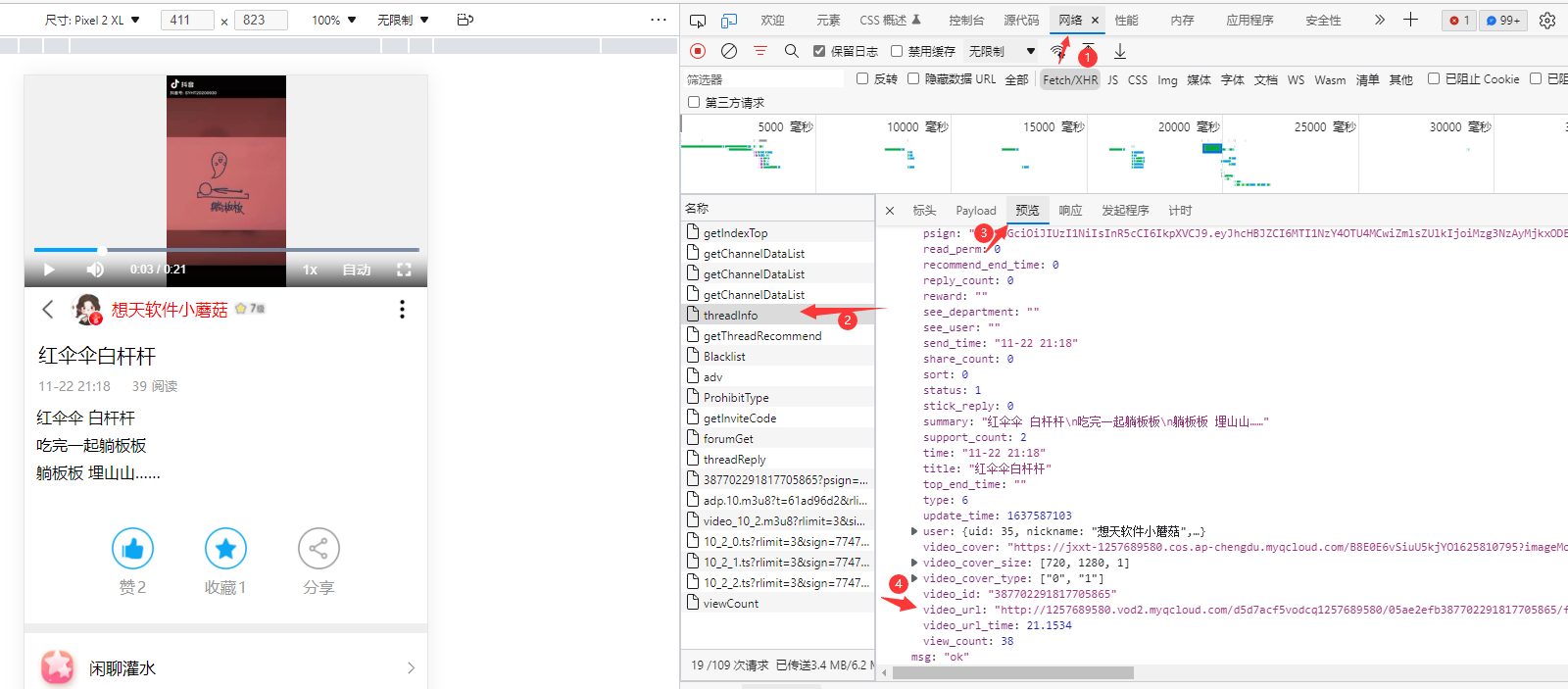The height and width of the screenshot is (689, 1568).
Task: Open network search with magnifier icon
Action: click(x=792, y=51)
